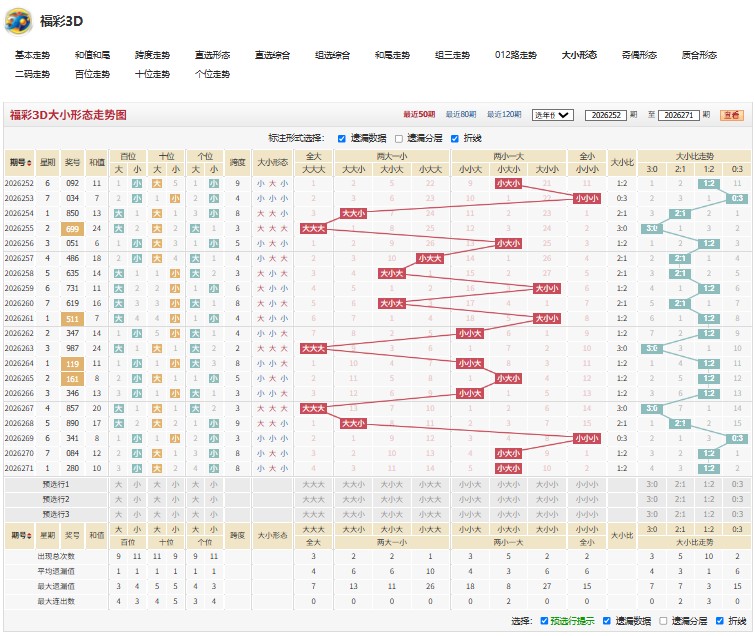
Task: Pick 大大大 cell in 预选行1 row
Action: (313, 484)
